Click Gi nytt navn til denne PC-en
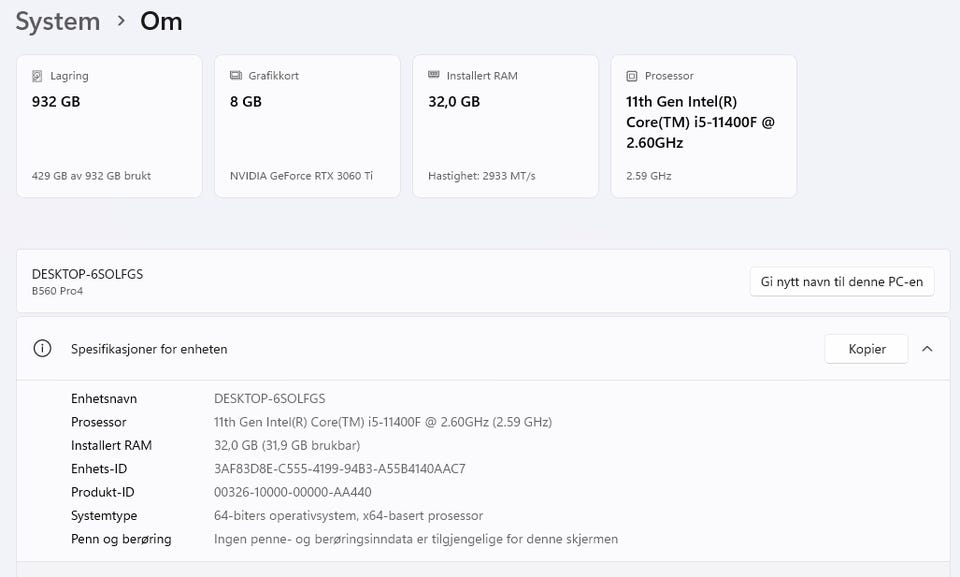The width and height of the screenshot is (960, 577). pyautogui.click(x=842, y=282)
